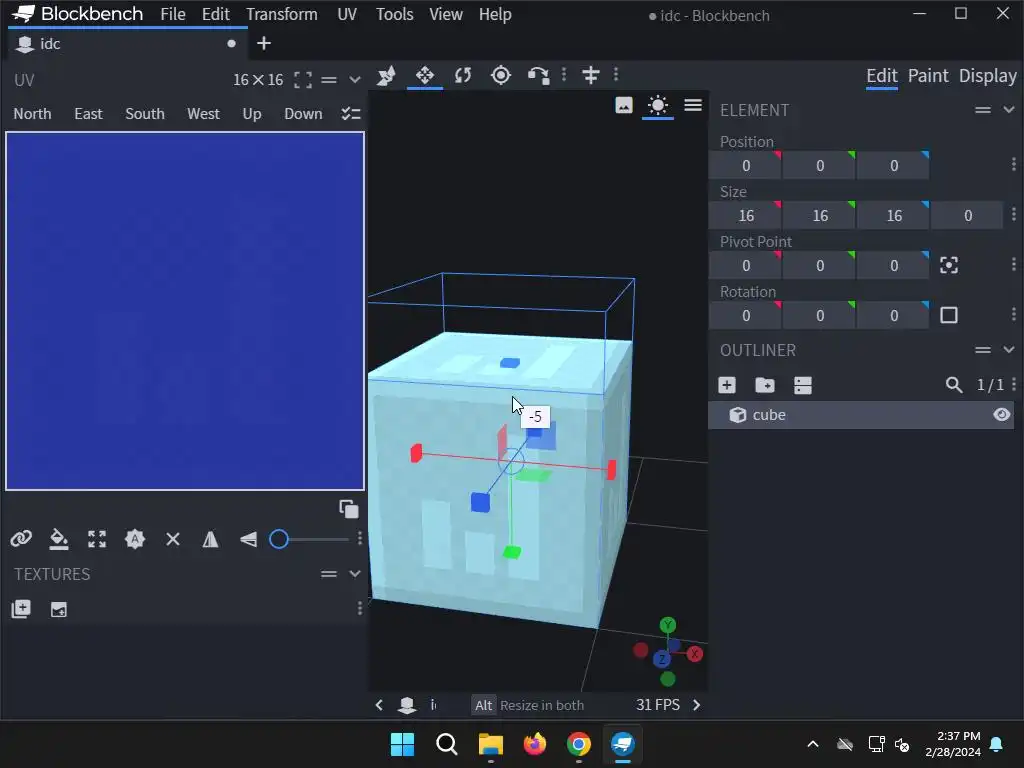
Task: Click the UV Auto size icon
Action: (135, 539)
